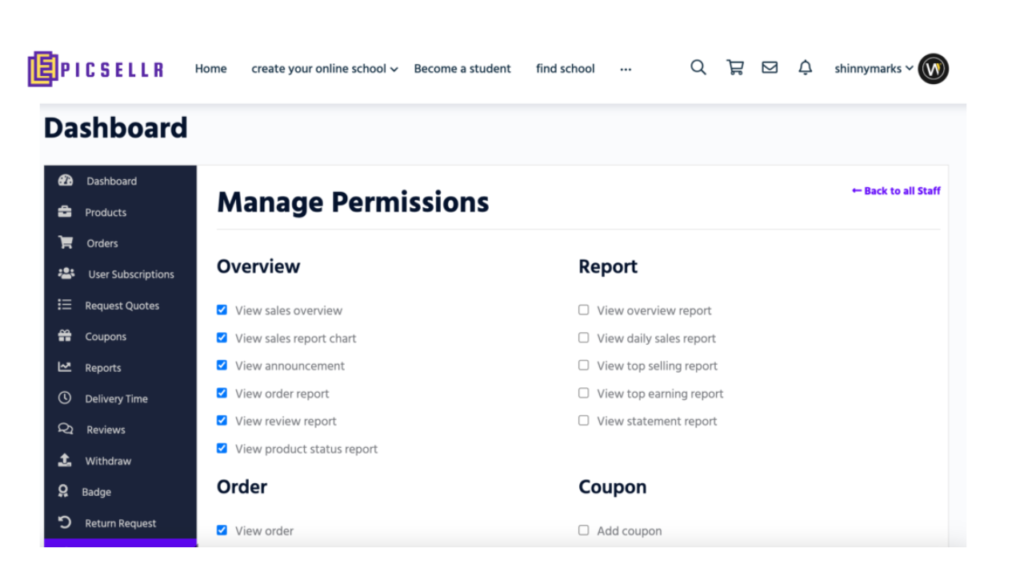This screenshot has width=1024, height=576.
Task: Click the Report section heading
Action: click(x=607, y=266)
